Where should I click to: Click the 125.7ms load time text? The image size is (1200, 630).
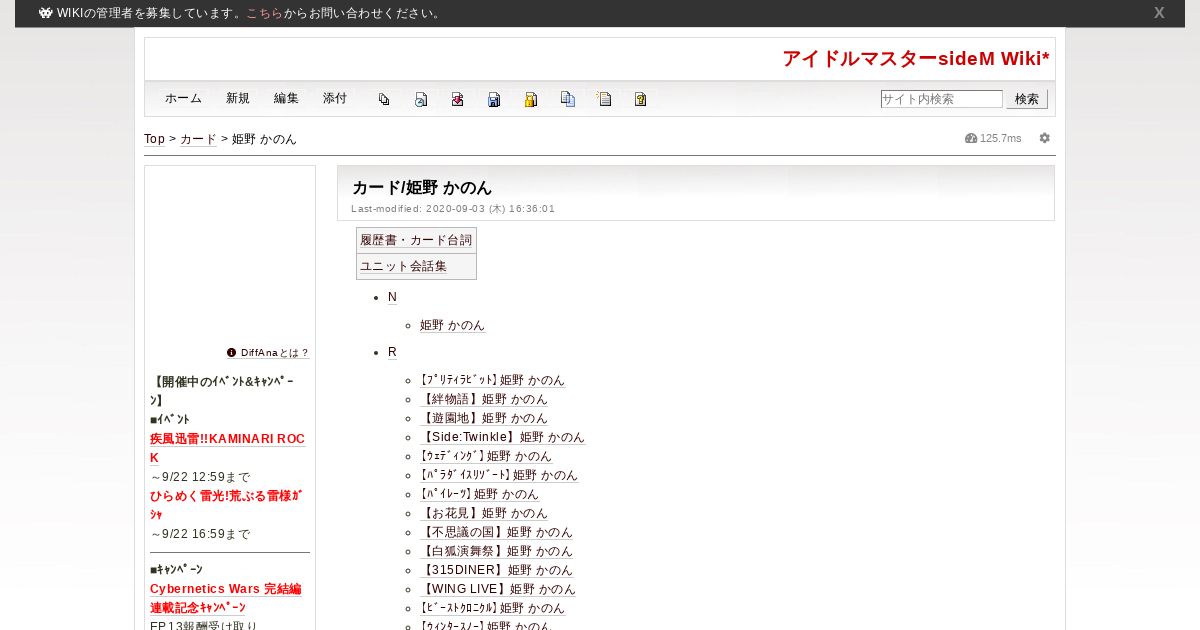[1001, 138]
